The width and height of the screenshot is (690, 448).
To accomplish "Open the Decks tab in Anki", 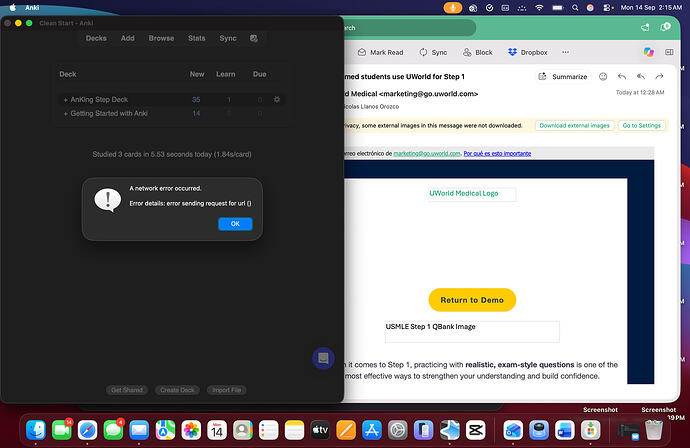I will click(x=96, y=38).
